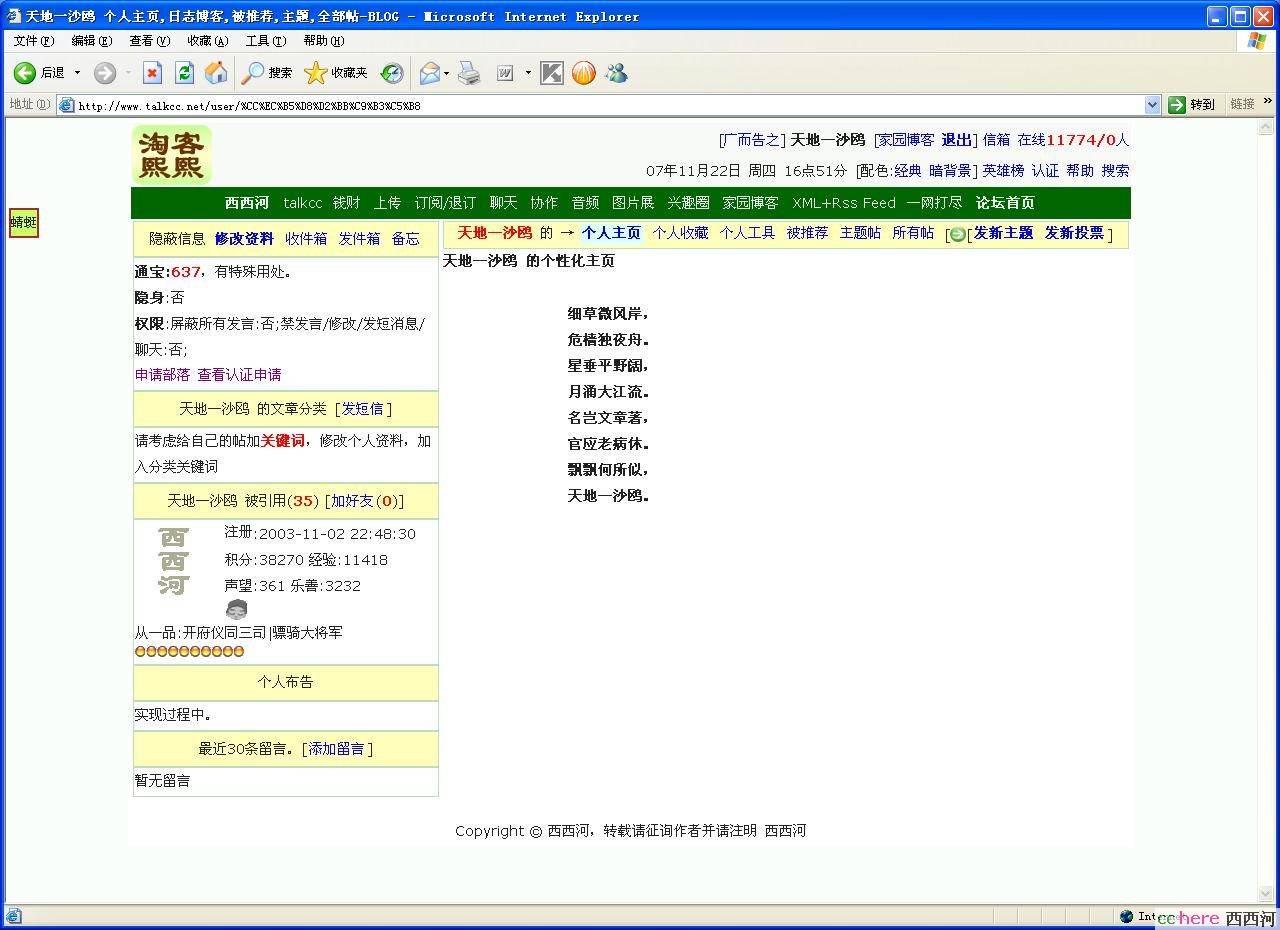Select the 主题帖 tab
The width and height of the screenshot is (1280, 930).
click(x=860, y=233)
